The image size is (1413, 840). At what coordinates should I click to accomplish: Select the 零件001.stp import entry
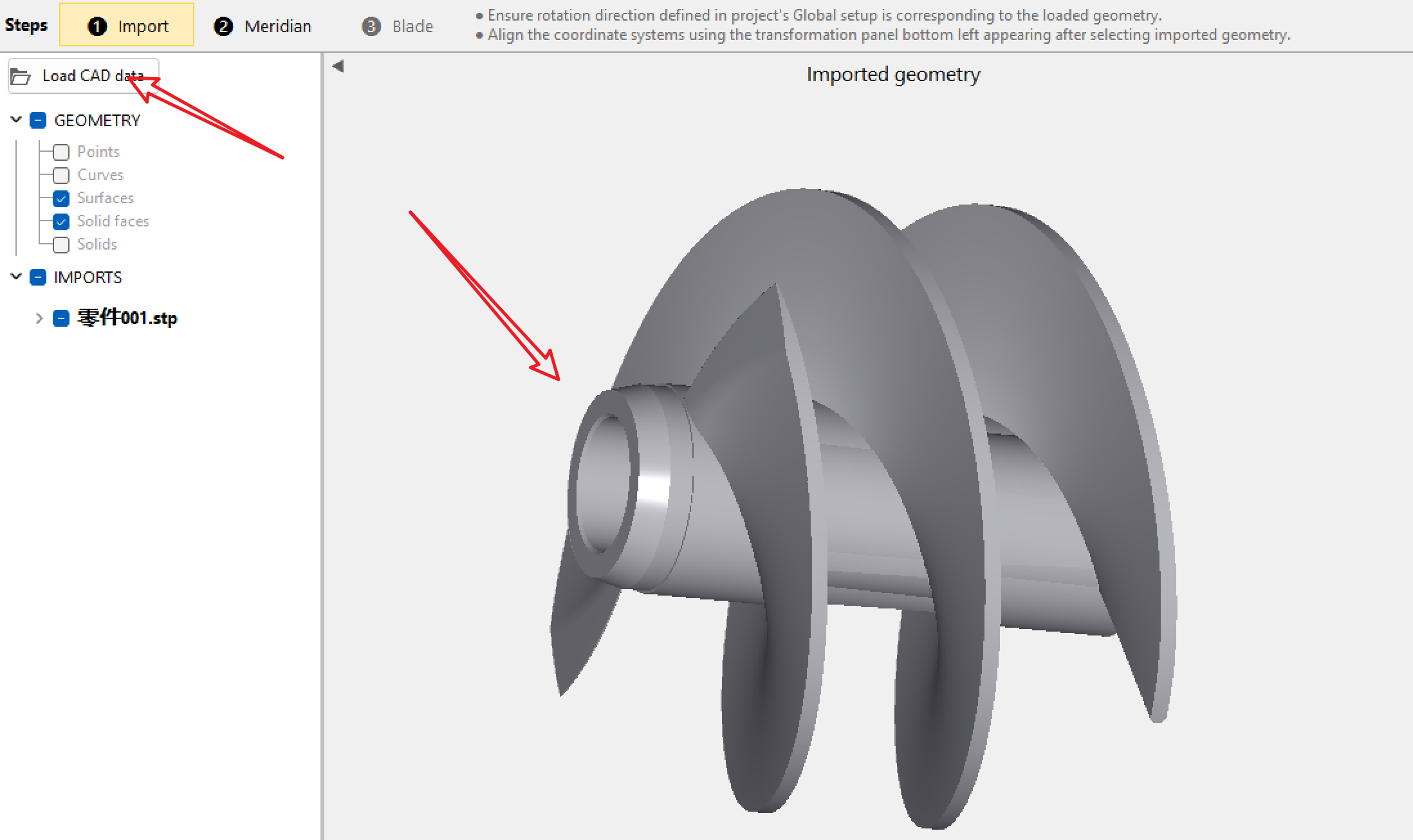point(127,318)
